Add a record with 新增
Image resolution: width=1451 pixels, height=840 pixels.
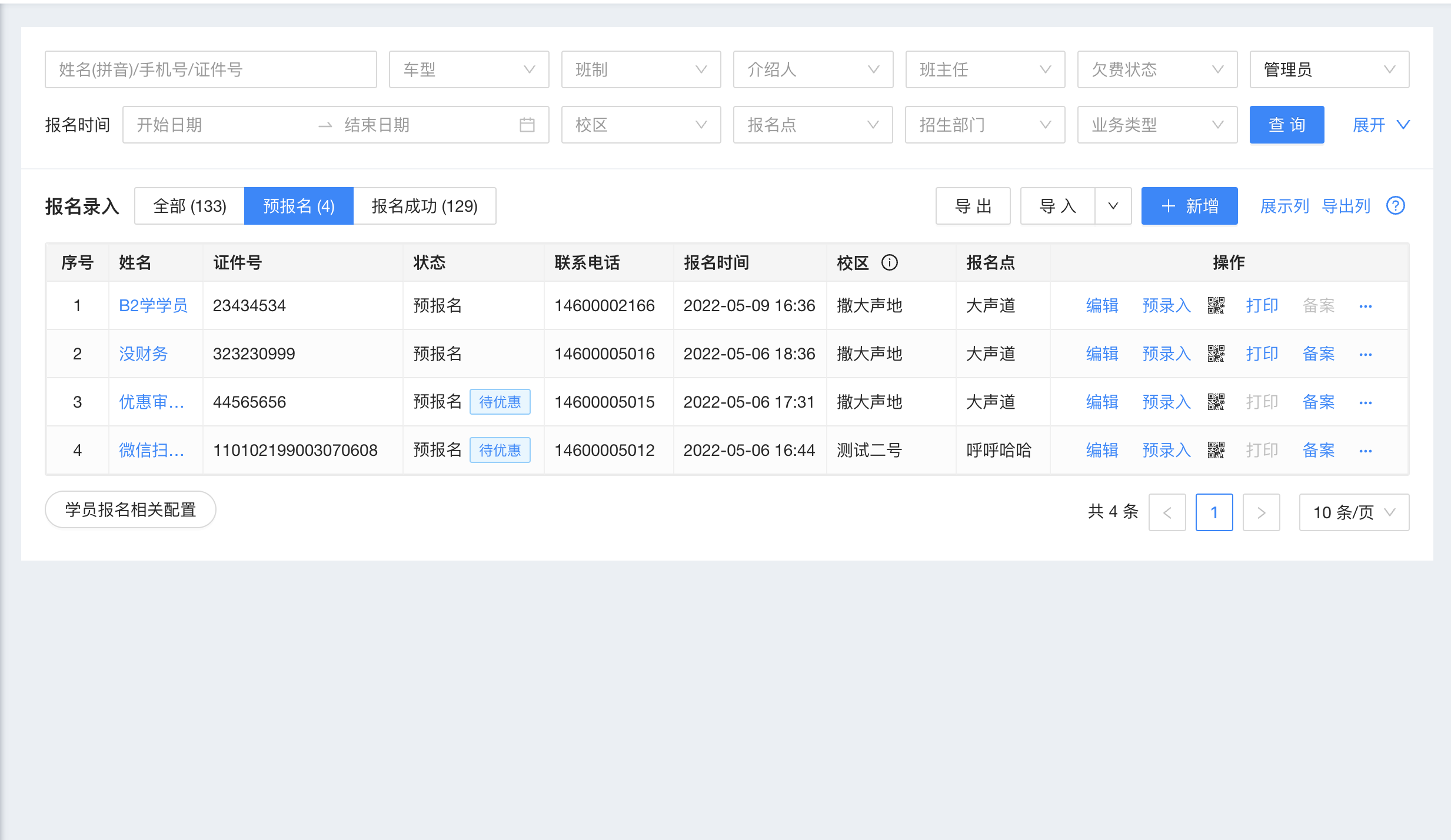click(1190, 206)
